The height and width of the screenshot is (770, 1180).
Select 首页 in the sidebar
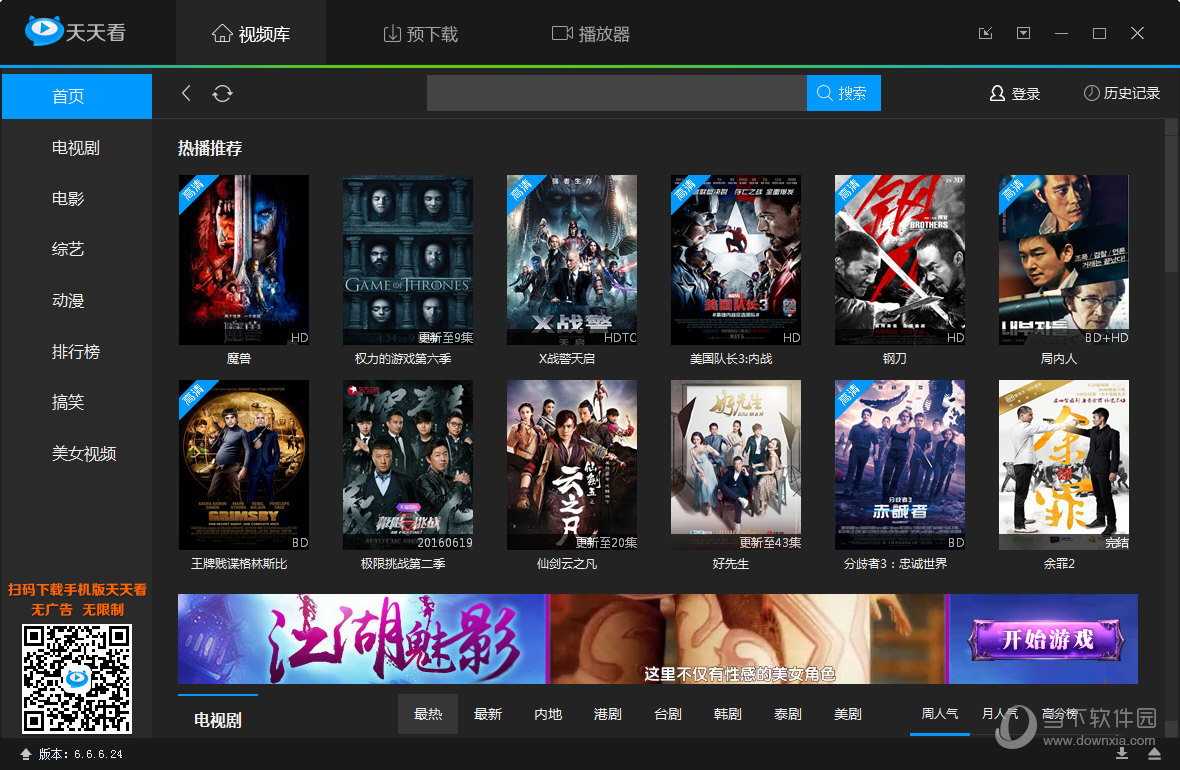[77, 96]
